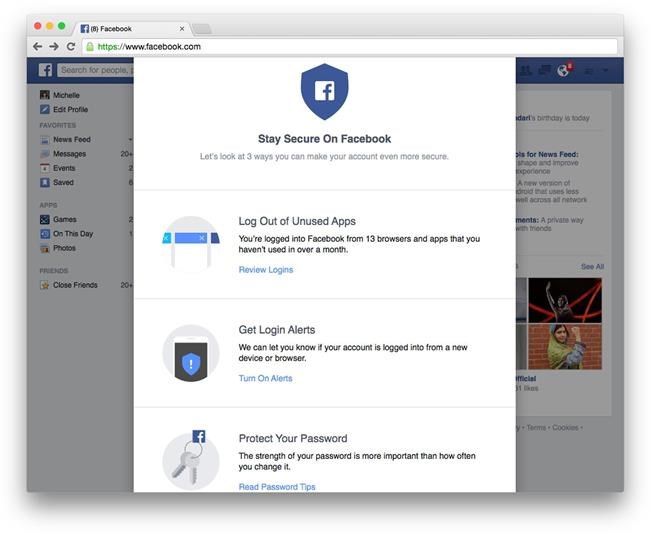
Task: Open Events in the left sidebar
Action: (x=63, y=168)
